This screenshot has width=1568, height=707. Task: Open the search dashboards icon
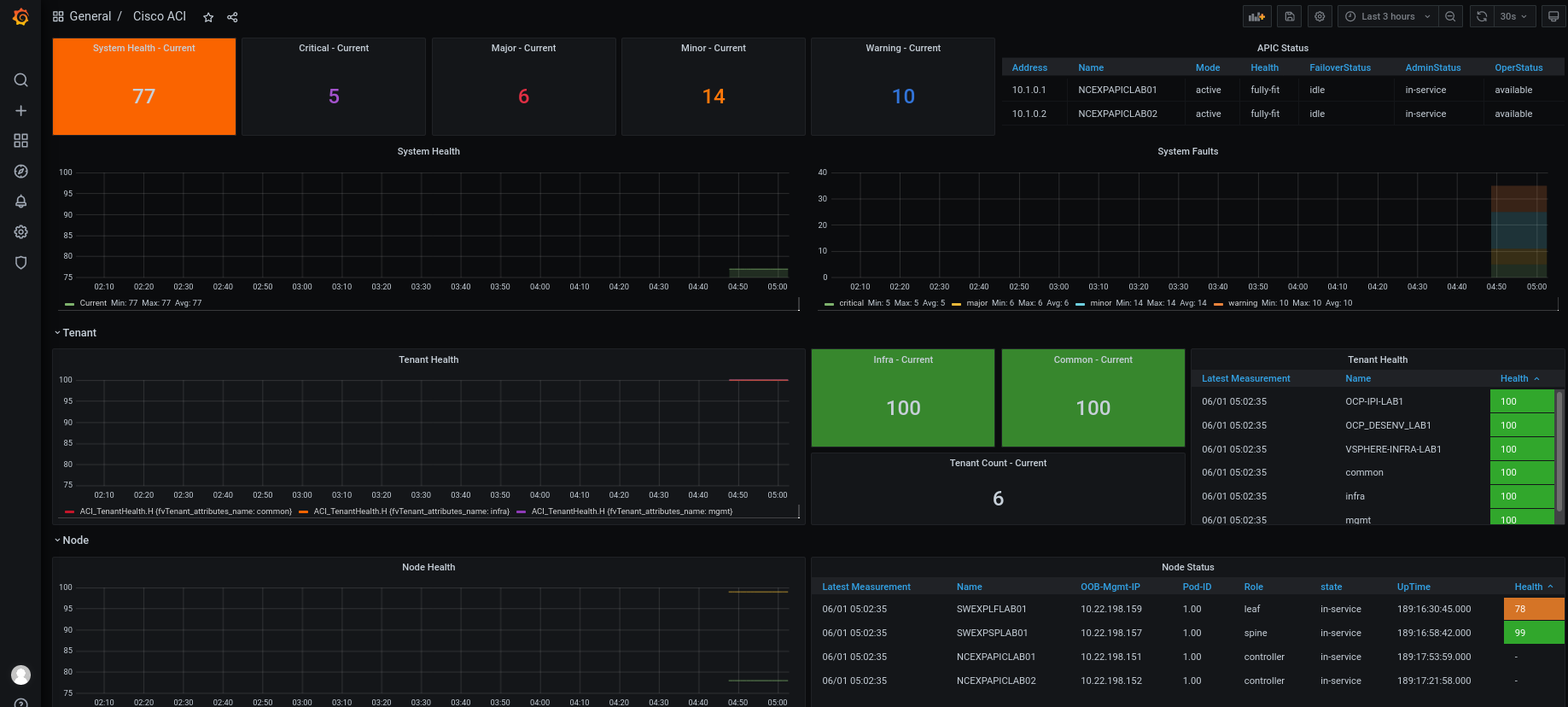[x=21, y=80]
